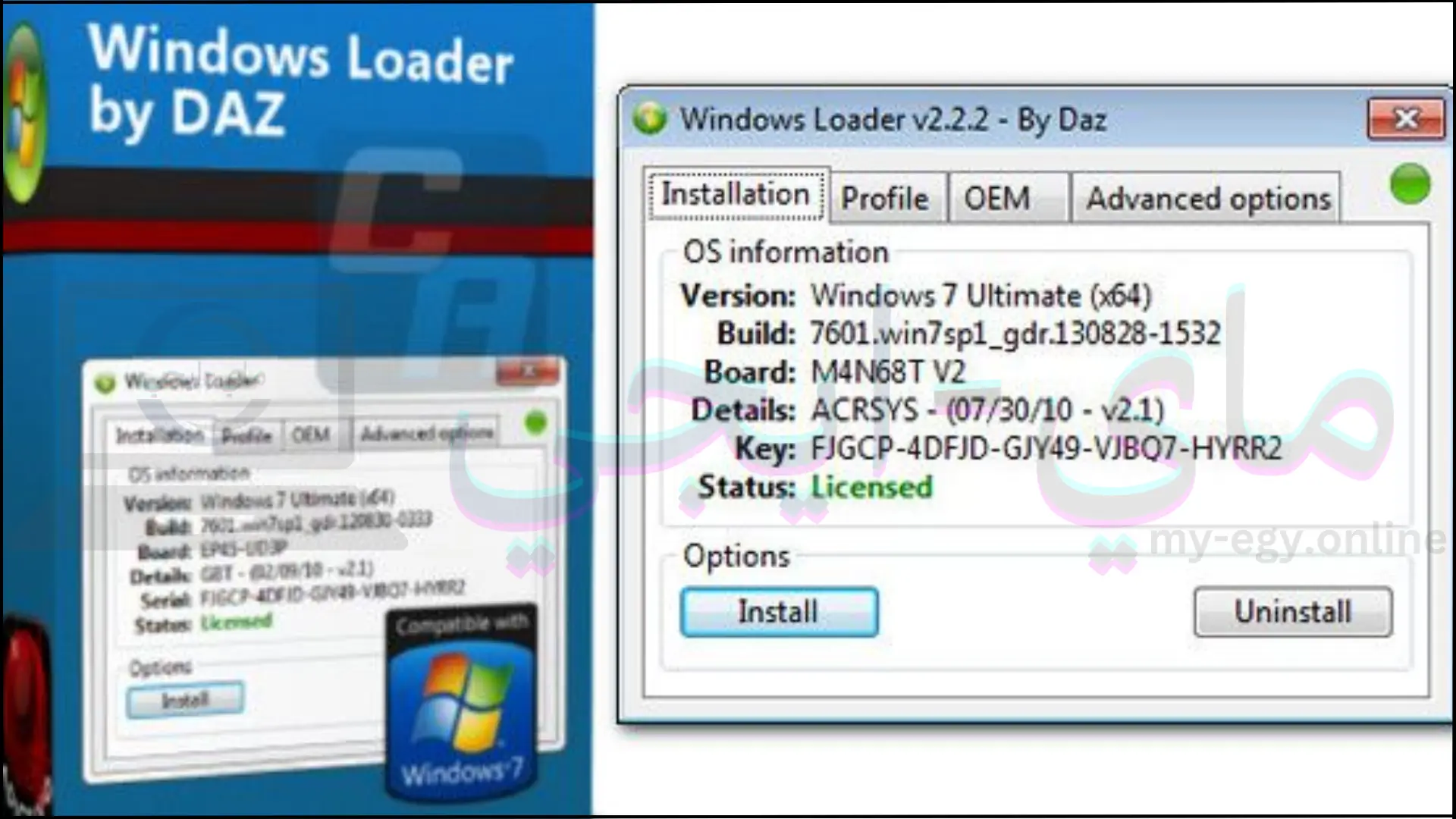Click the key FJGCP-4DFJD-GJY49-VJBQ7-HYRR2
Viewport: 1456px width, 819px height.
1046,448
